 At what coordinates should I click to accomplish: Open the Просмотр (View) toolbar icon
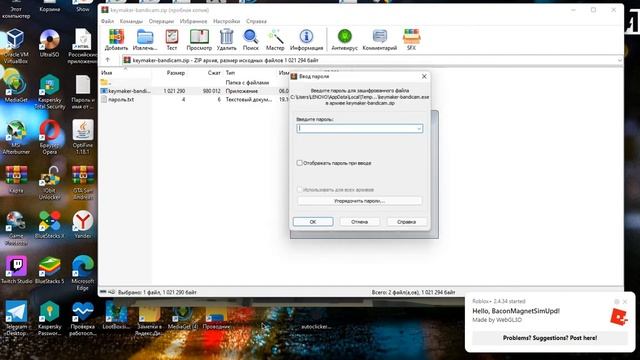[199, 40]
